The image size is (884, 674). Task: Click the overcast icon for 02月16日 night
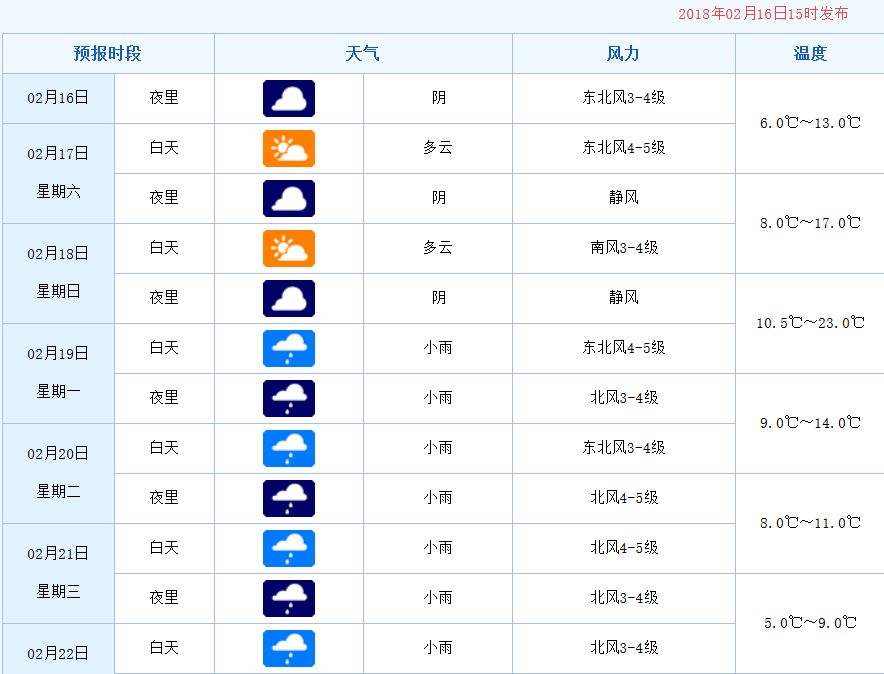click(289, 99)
